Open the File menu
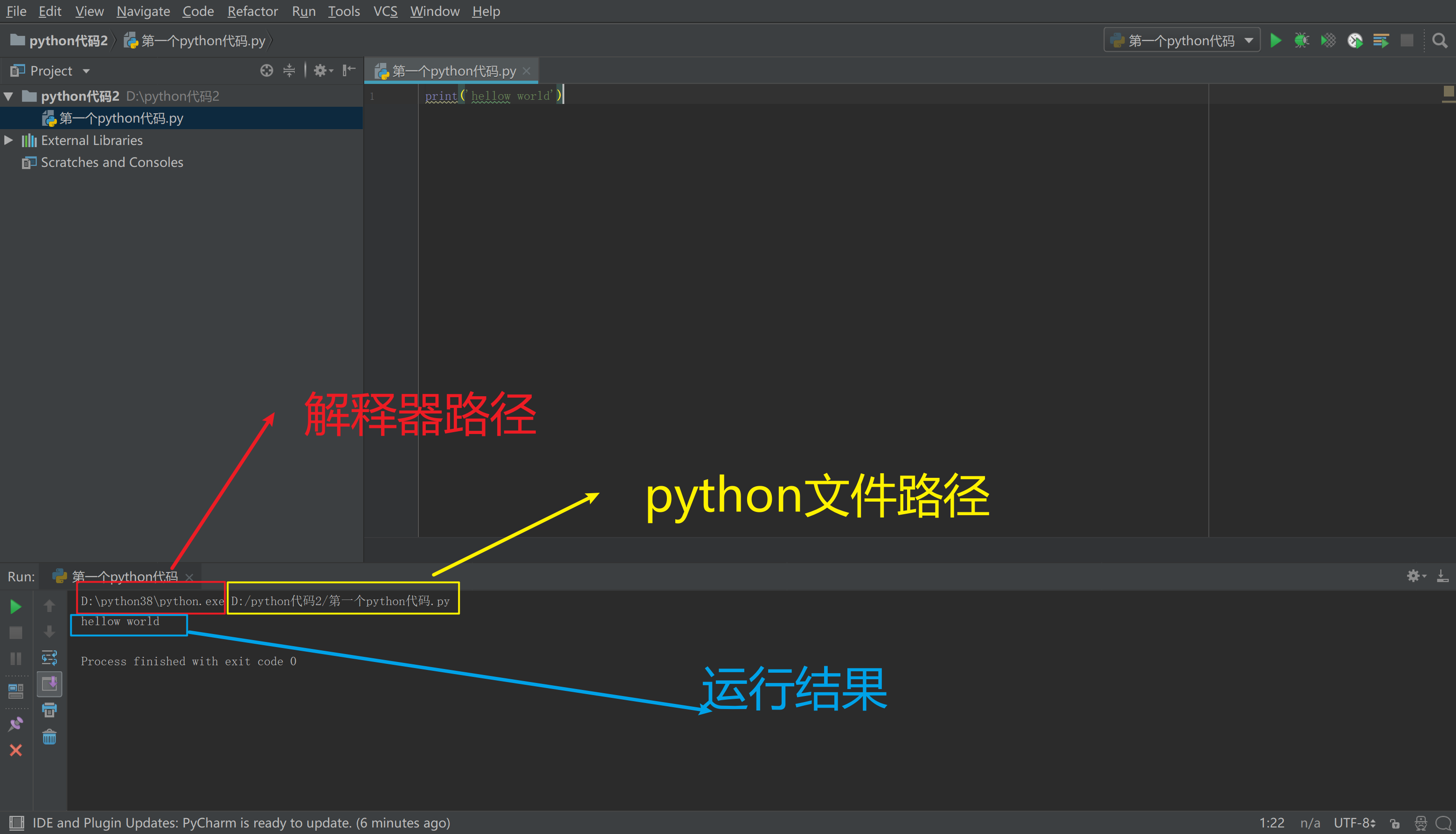Image resolution: width=1456 pixels, height=834 pixels. pyautogui.click(x=16, y=11)
